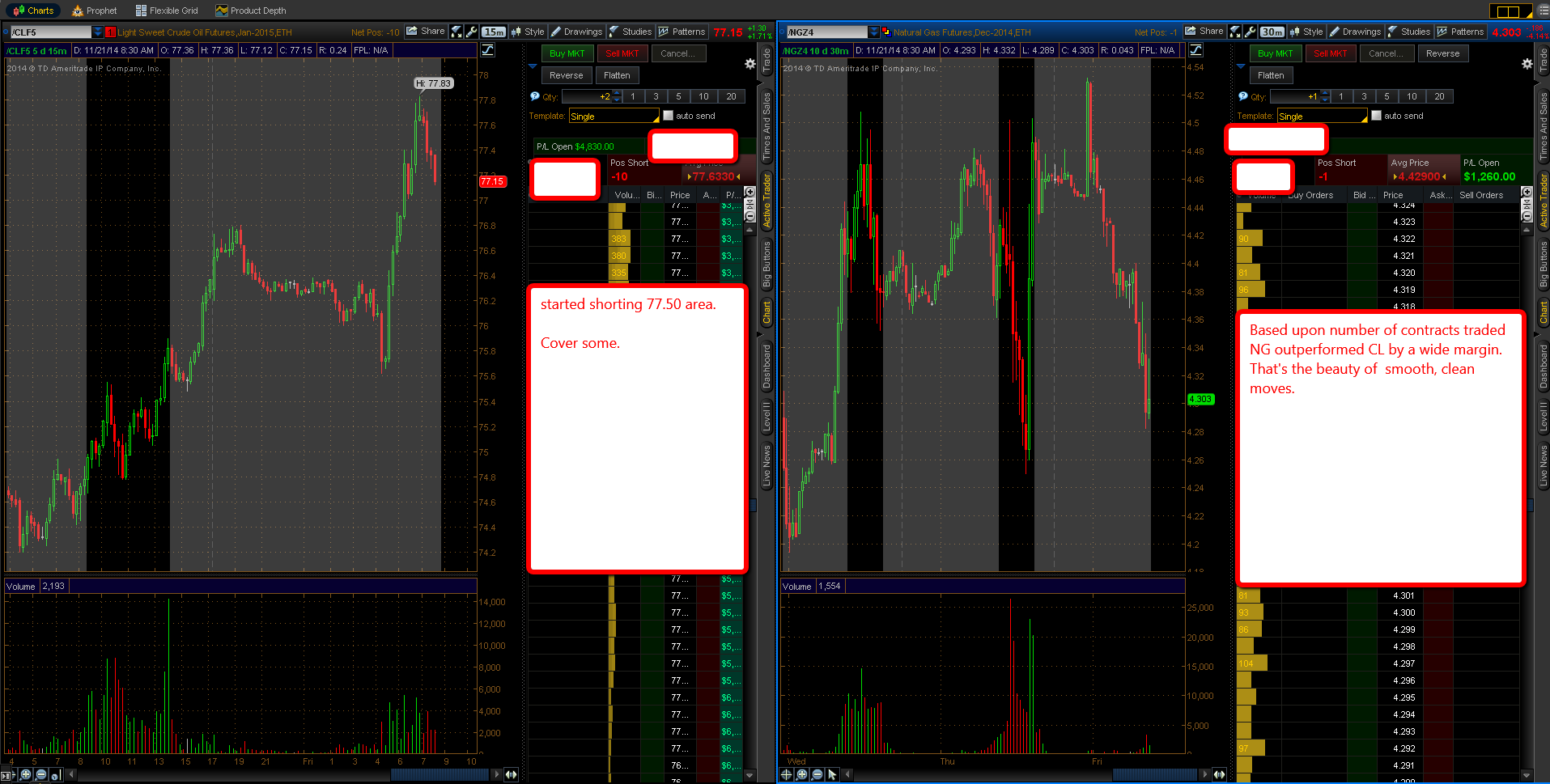Open Template dropdown in NGZ4 trader
This screenshot has width=1550, height=784.
point(1323,117)
